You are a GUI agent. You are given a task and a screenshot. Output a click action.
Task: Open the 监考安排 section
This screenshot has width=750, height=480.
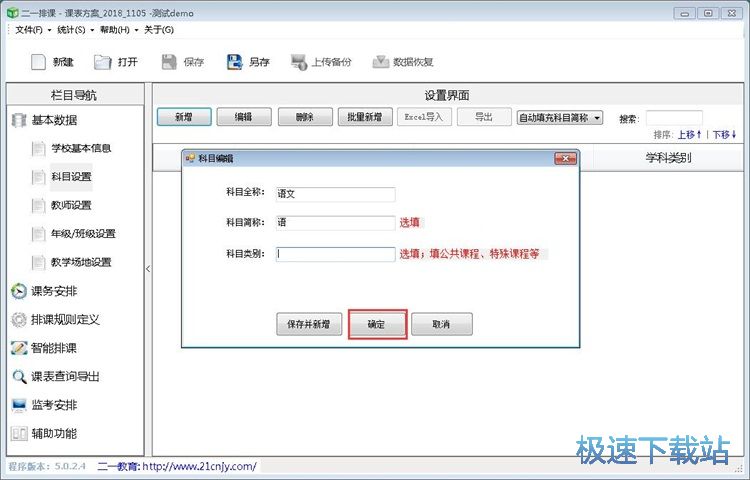coord(54,405)
